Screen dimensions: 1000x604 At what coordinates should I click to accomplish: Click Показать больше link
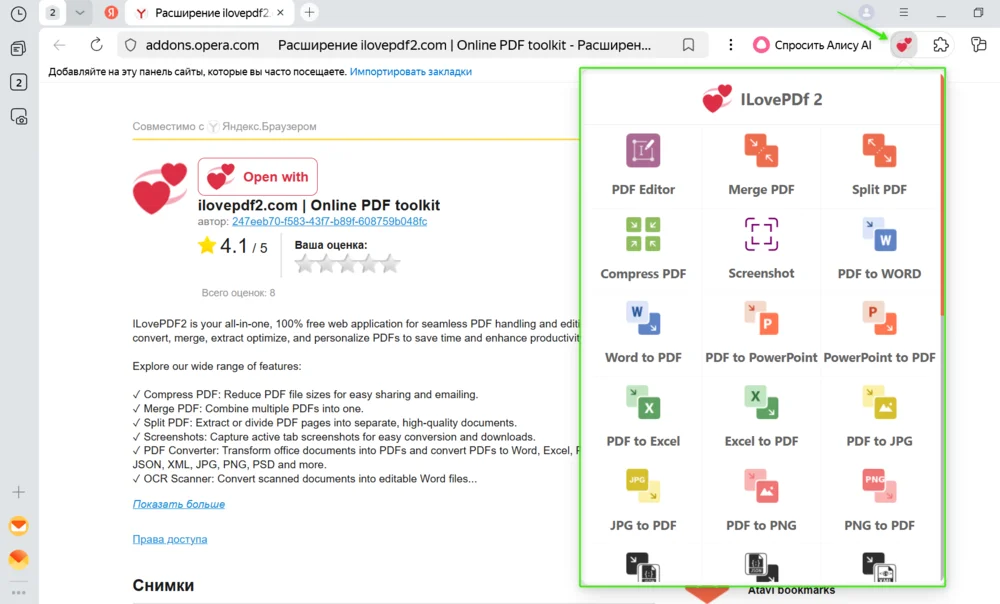(x=179, y=504)
